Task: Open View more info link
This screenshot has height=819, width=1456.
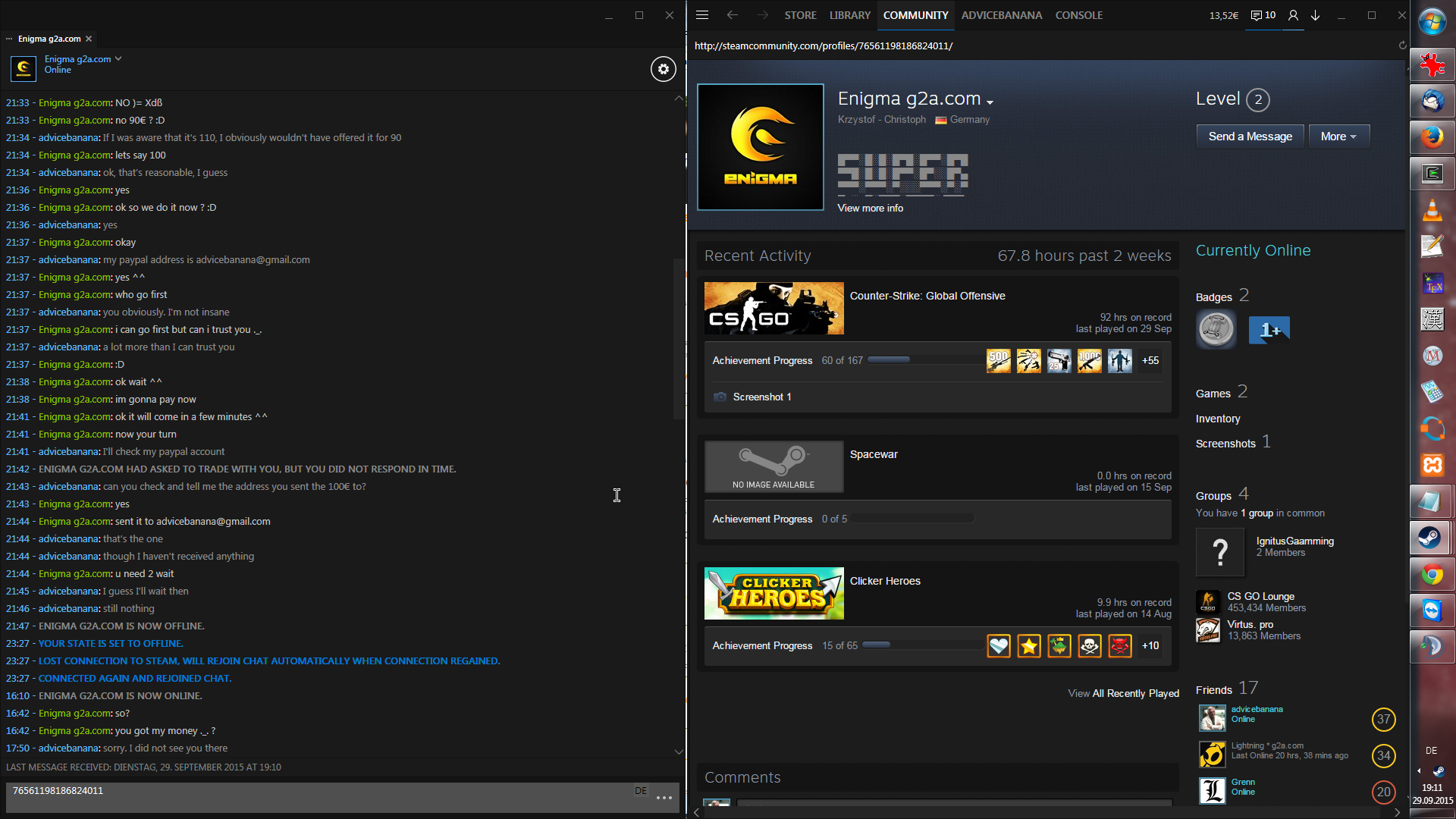Action: tap(870, 208)
